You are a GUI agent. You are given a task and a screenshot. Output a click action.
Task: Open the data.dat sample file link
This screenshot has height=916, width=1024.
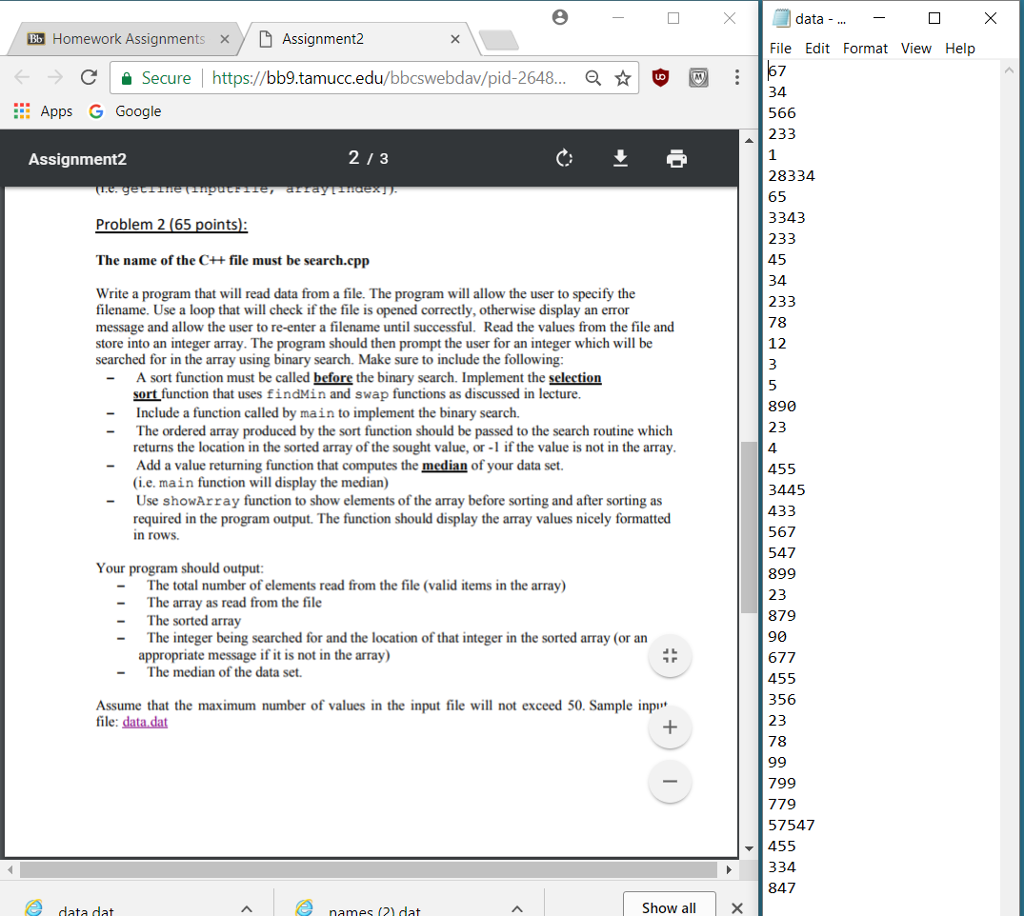144,723
